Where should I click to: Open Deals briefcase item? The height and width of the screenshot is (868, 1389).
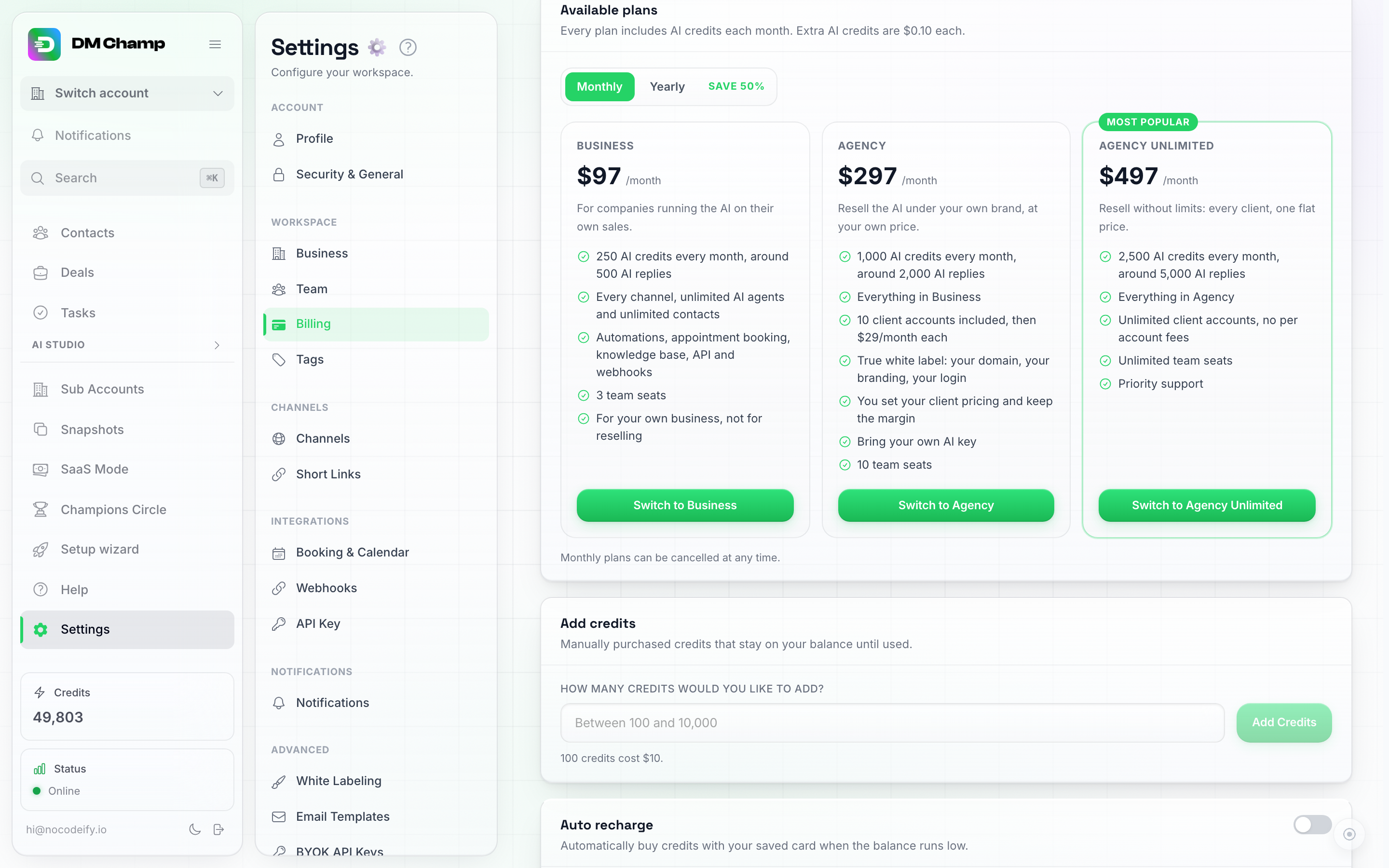point(127,272)
